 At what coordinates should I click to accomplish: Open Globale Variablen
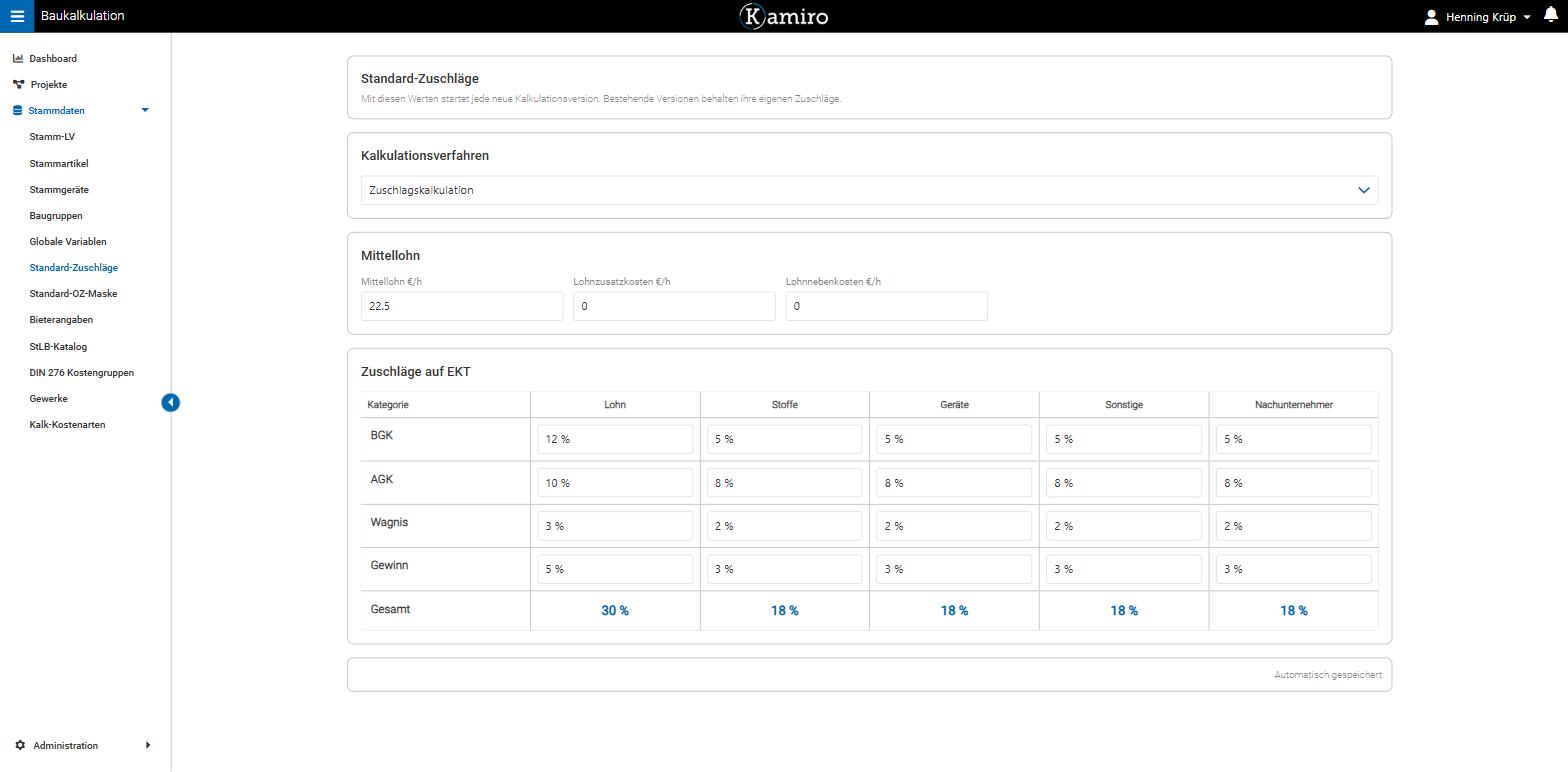click(x=68, y=241)
